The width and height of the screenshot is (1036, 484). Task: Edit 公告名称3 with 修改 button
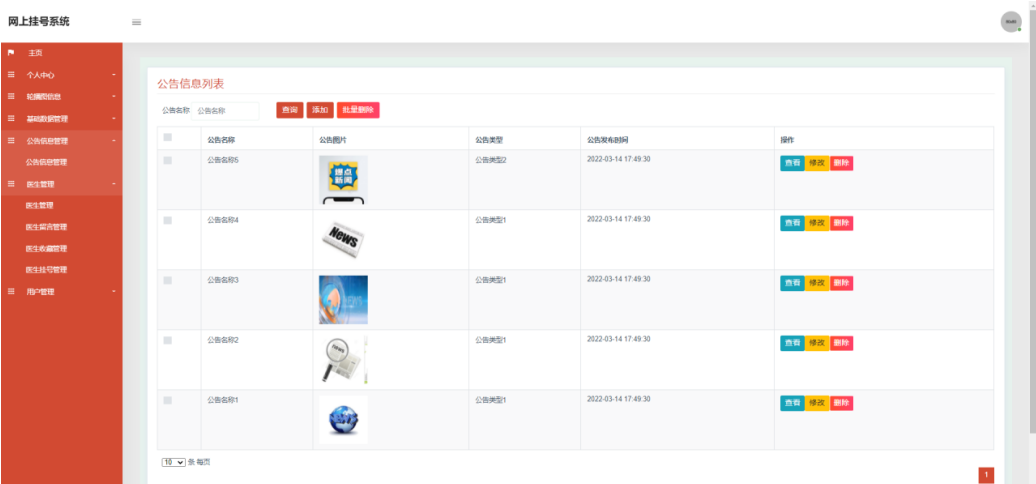817,283
